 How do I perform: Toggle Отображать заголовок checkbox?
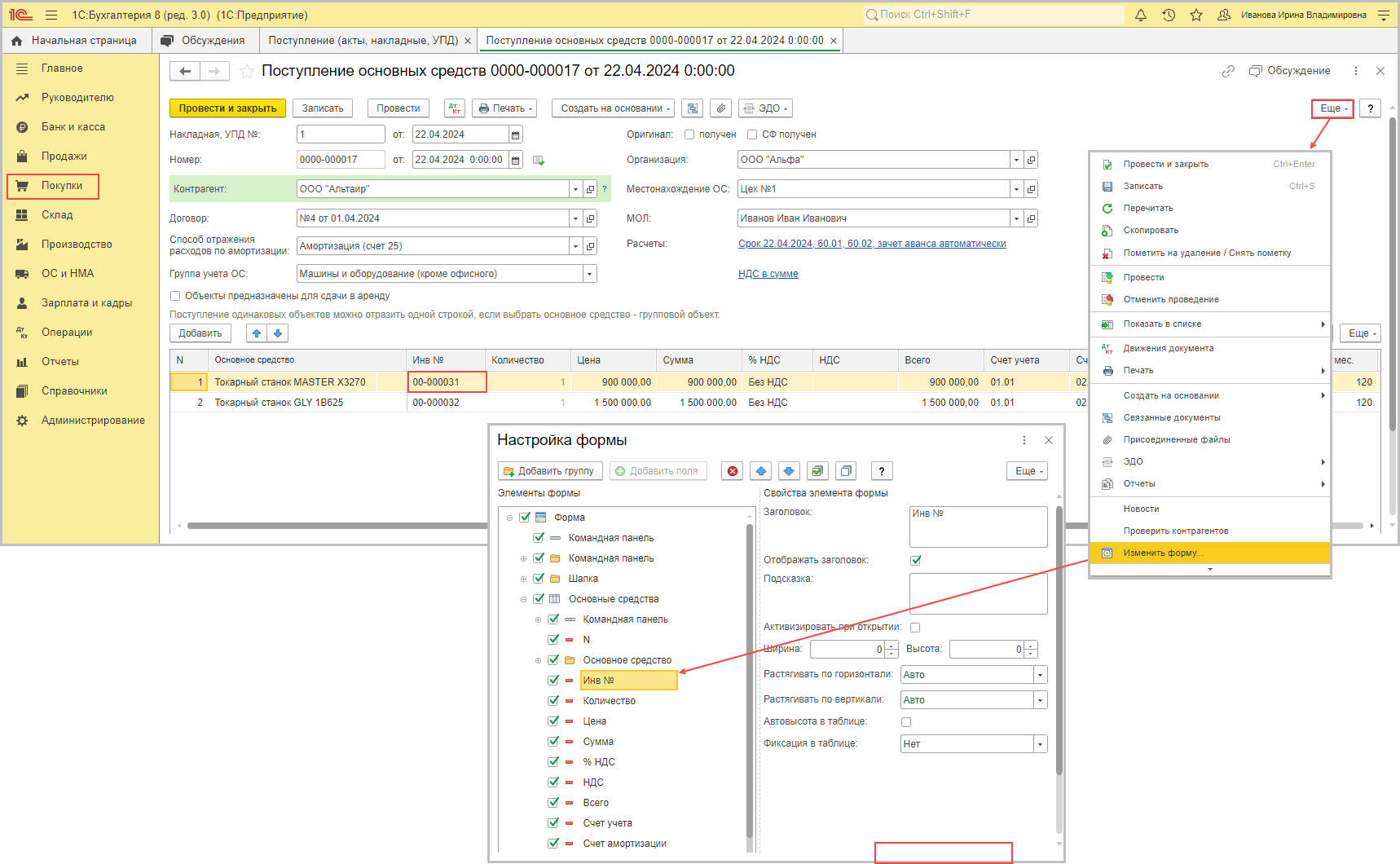pos(916,560)
